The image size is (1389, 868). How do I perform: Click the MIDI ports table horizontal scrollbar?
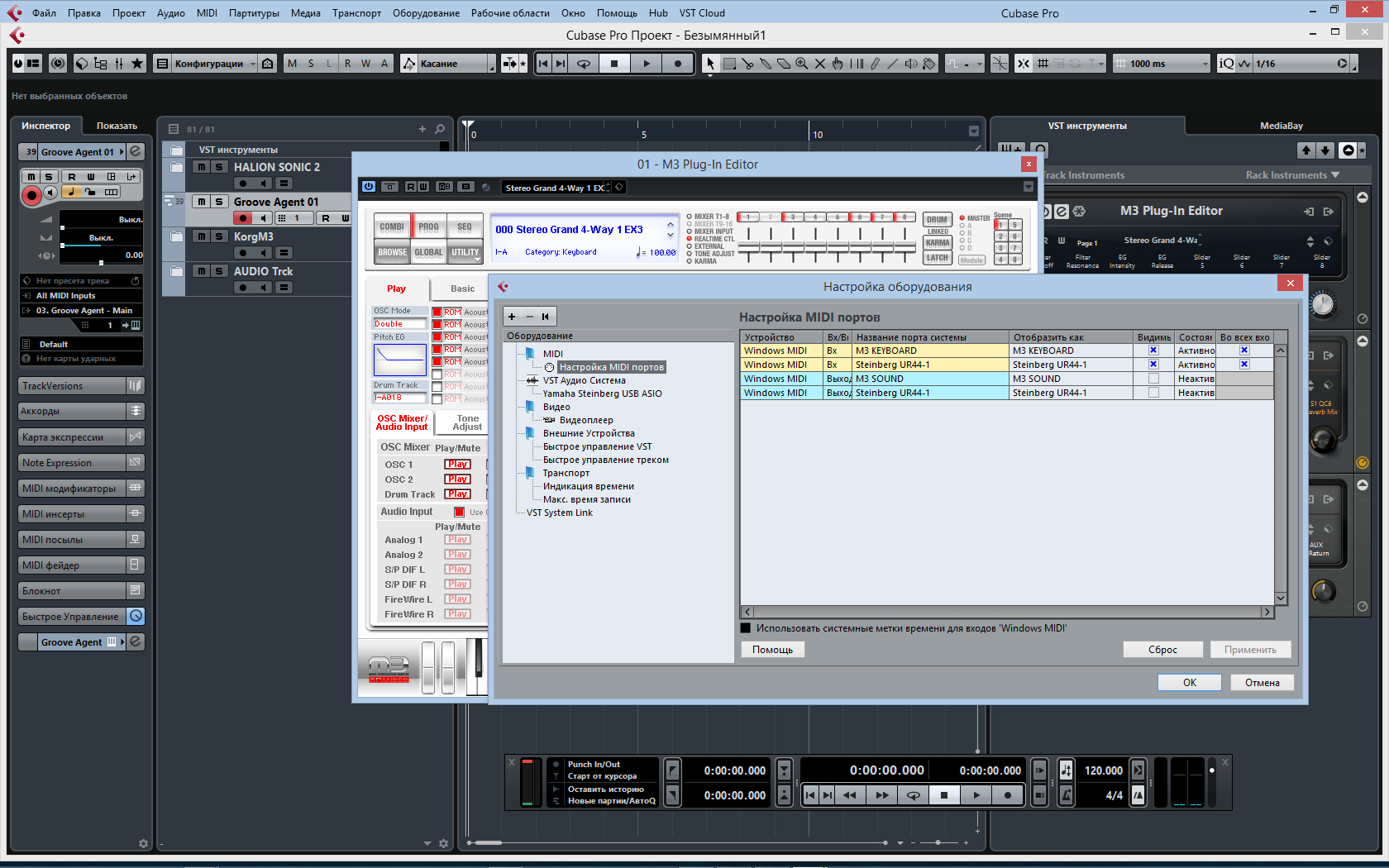(x=1007, y=612)
